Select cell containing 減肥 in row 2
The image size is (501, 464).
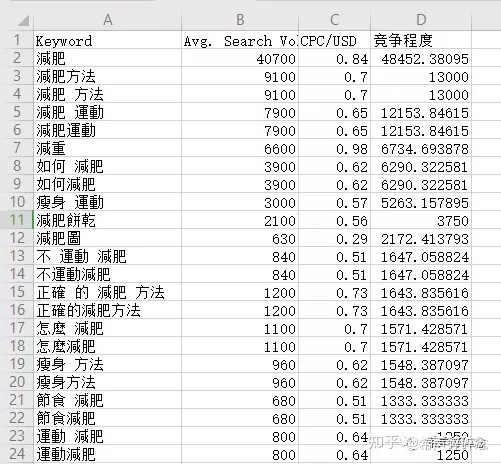107,58
